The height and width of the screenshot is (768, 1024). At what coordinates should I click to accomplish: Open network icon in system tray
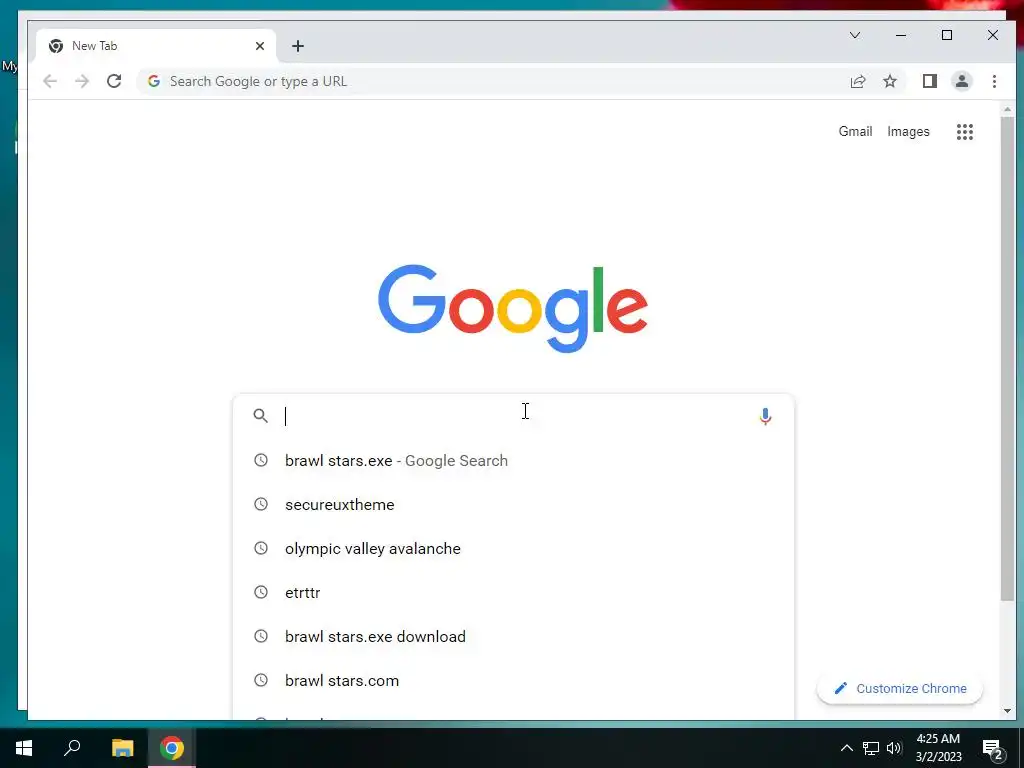pyautogui.click(x=871, y=748)
